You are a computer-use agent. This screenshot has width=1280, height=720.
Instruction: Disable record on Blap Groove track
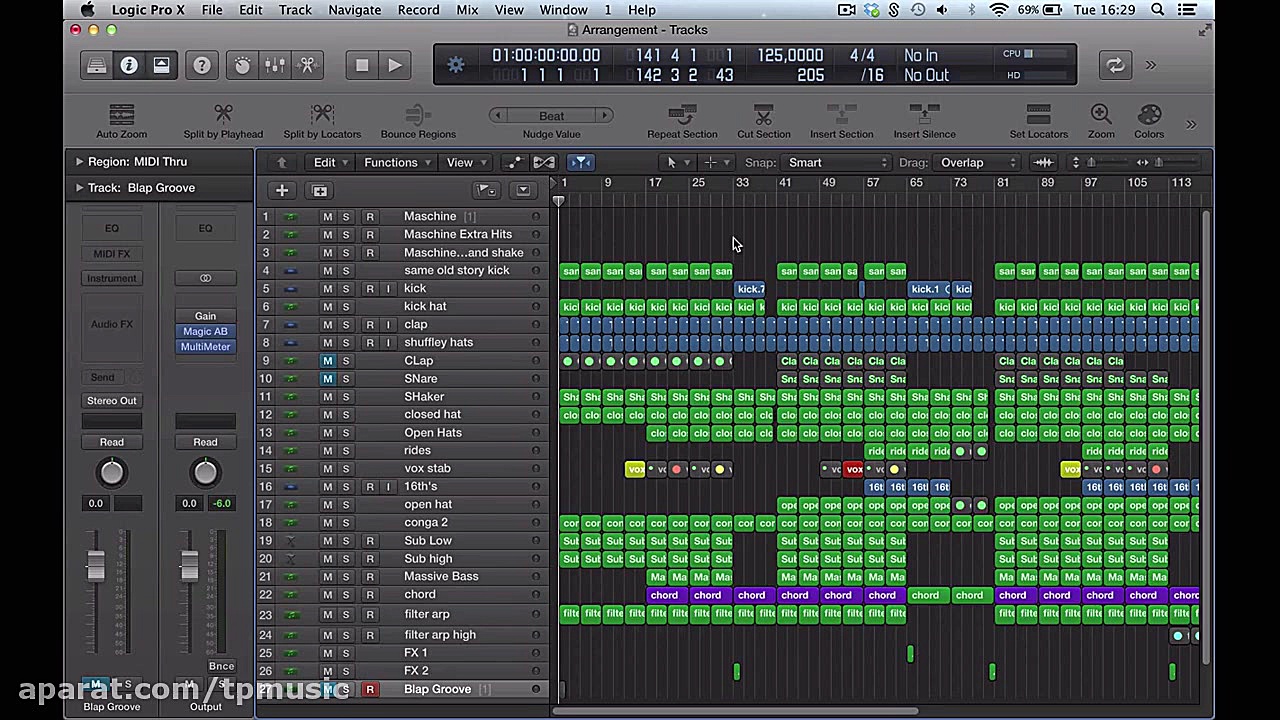pos(370,689)
